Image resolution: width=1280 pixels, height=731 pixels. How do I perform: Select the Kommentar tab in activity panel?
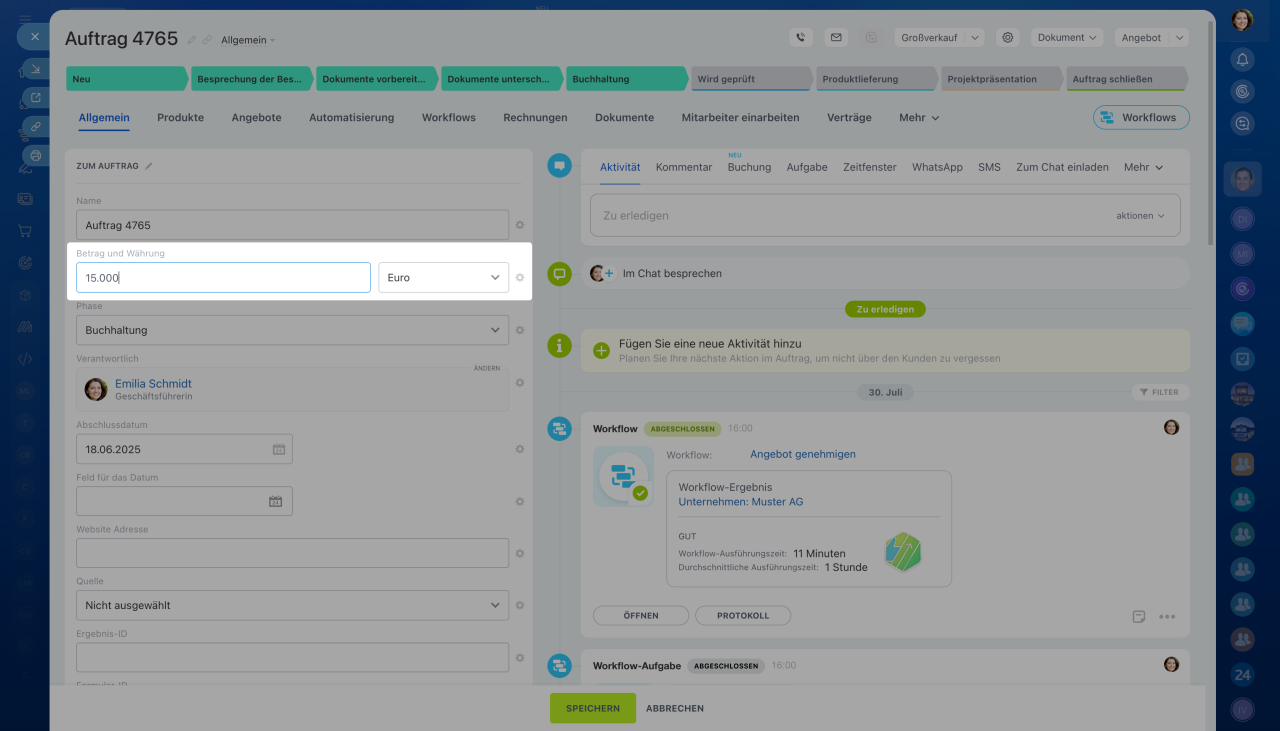684,167
